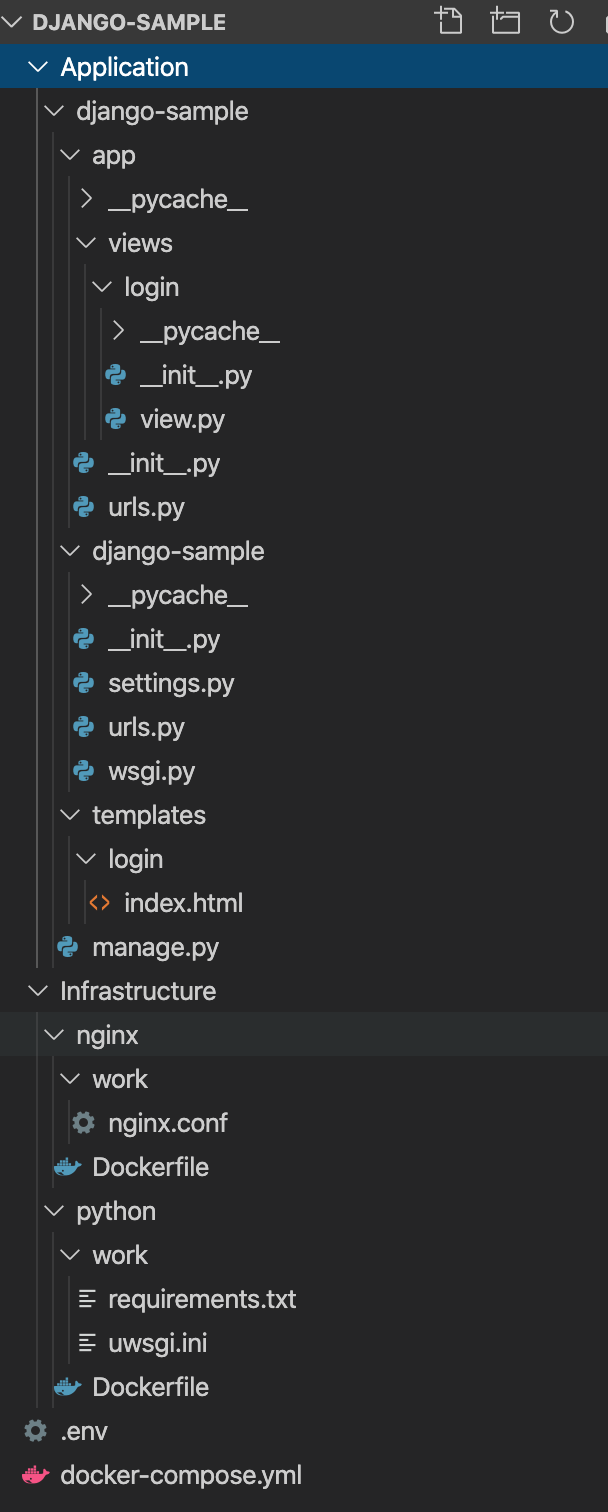Open the uwsgi.ini file
The width and height of the screenshot is (608, 1512).
click(x=158, y=1343)
